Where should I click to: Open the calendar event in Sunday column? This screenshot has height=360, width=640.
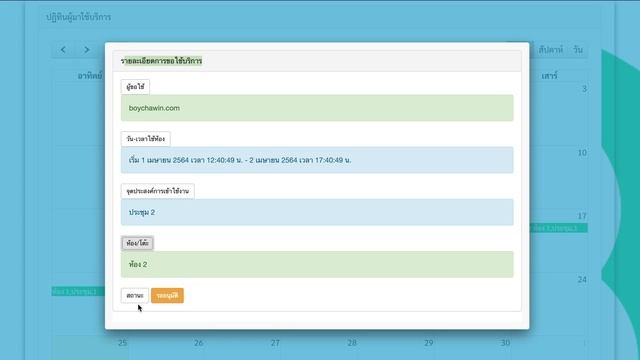(78, 291)
